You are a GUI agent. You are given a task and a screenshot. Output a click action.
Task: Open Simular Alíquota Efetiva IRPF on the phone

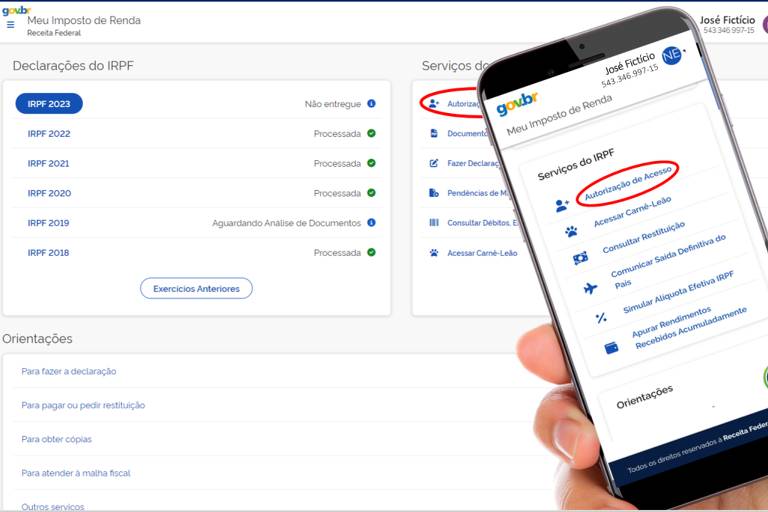click(678, 292)
